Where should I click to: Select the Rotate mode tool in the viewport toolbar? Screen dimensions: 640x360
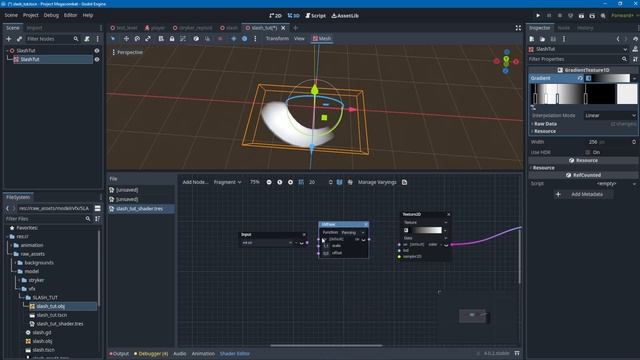coord(137,38)
